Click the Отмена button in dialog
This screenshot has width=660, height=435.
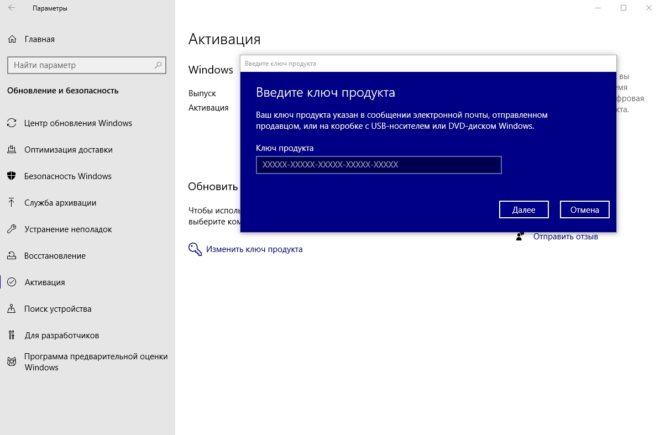[584, 210]
